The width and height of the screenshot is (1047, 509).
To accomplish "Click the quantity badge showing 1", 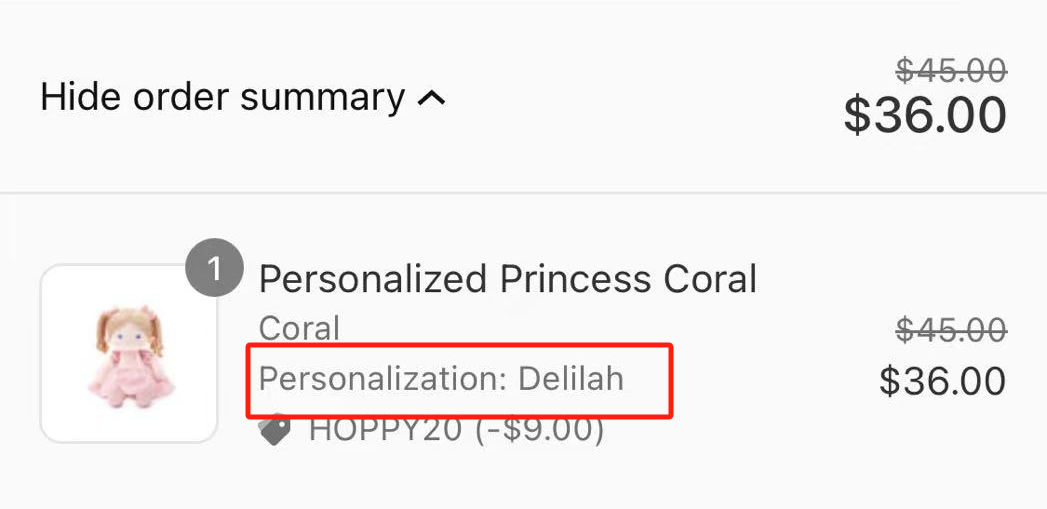I will (214, 270).
